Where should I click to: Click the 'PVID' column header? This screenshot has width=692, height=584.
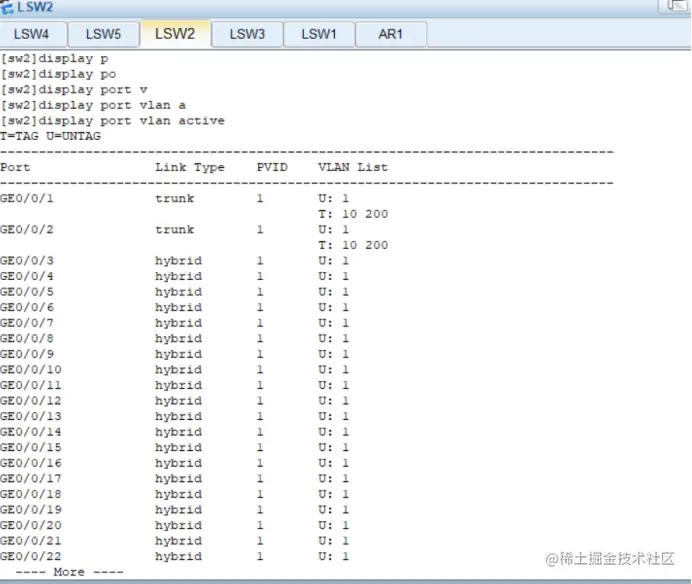272,167
